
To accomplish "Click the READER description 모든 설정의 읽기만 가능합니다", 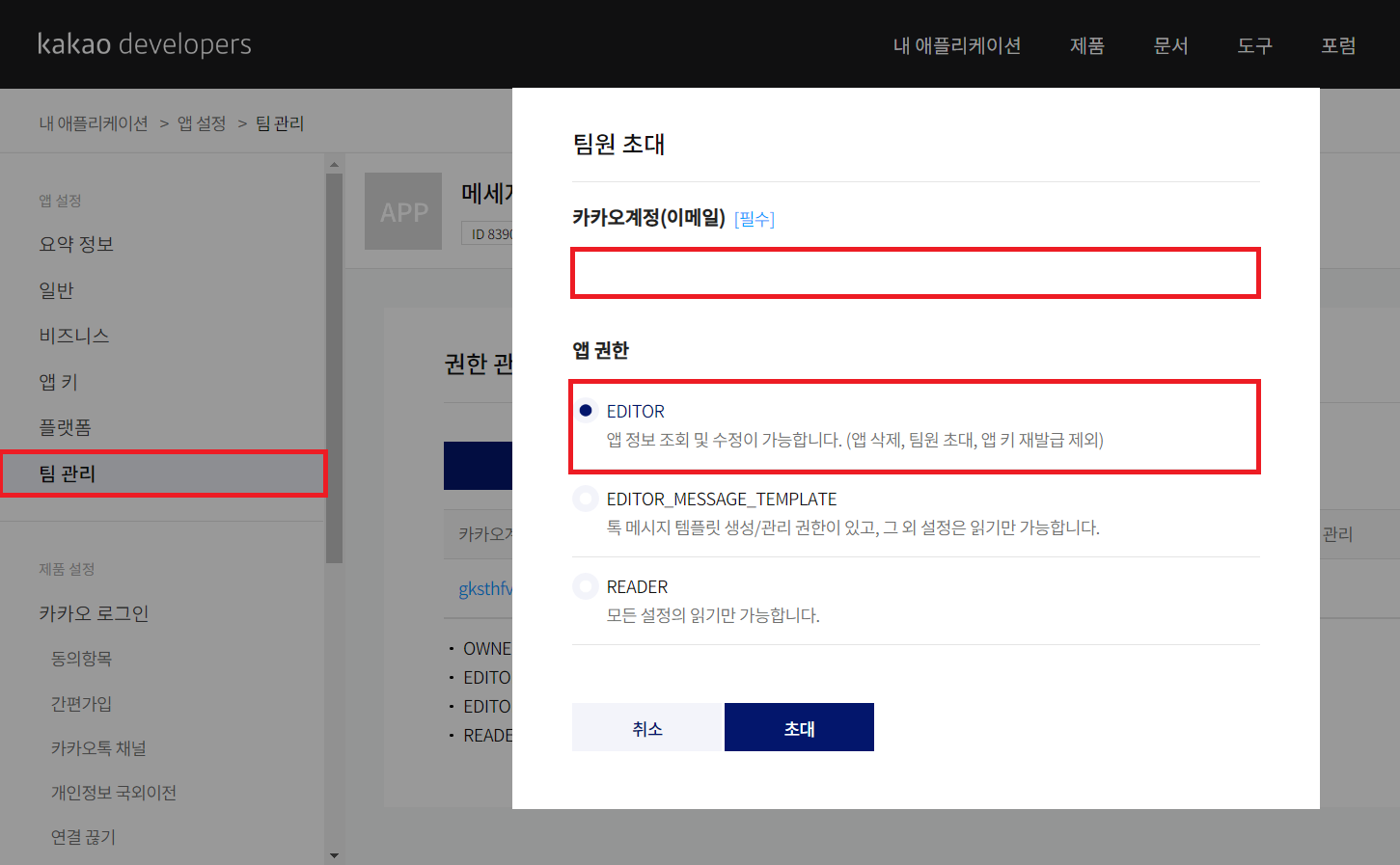I will click(x=713, y=615).
